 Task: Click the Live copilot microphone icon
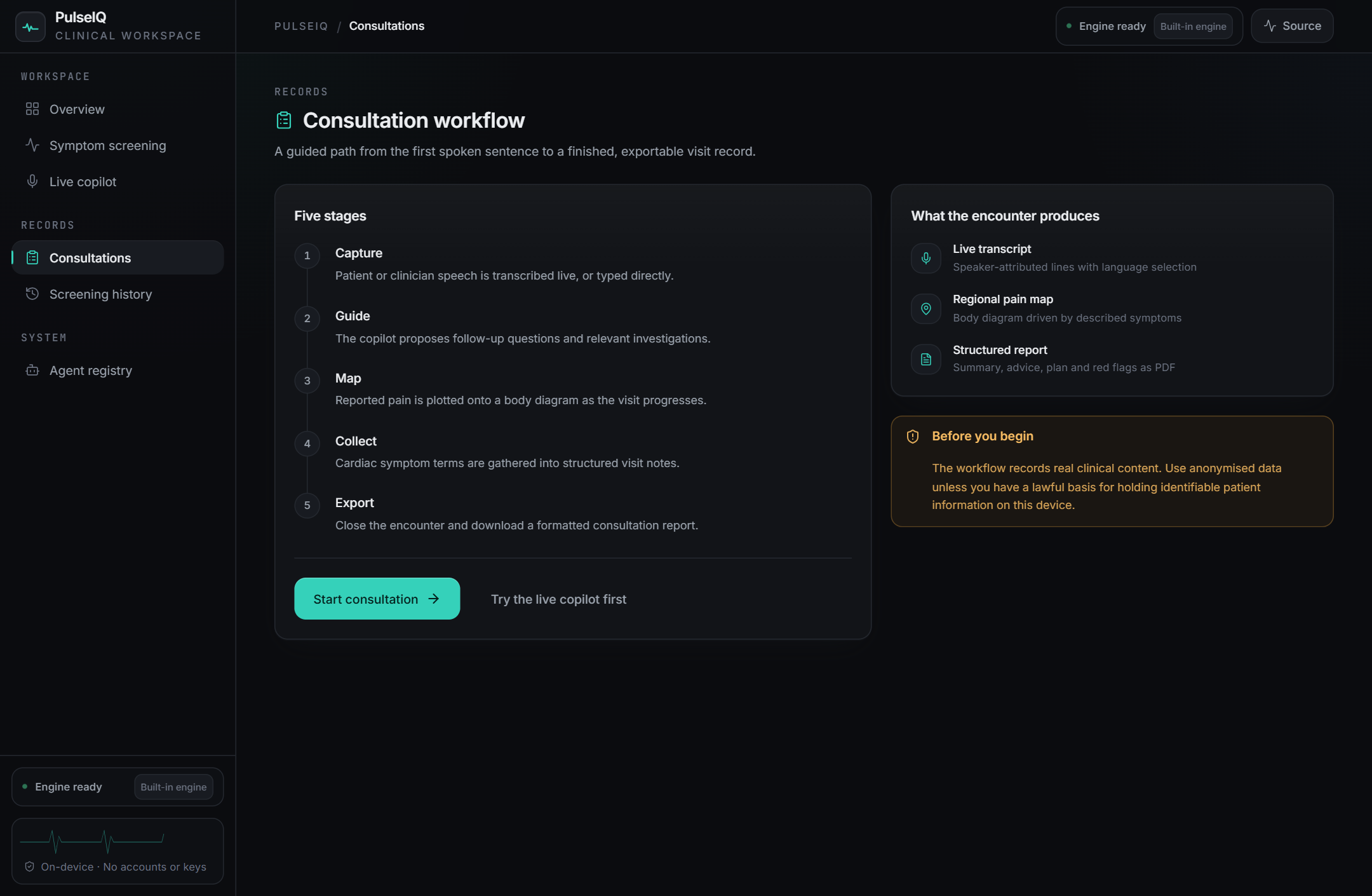pos(32,181)
